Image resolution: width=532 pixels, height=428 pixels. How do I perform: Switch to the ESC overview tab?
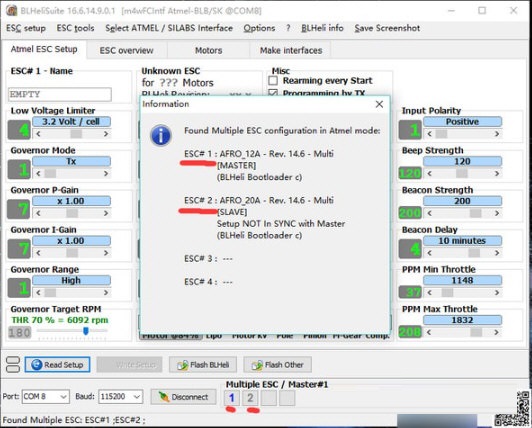(x=127, y=51)
